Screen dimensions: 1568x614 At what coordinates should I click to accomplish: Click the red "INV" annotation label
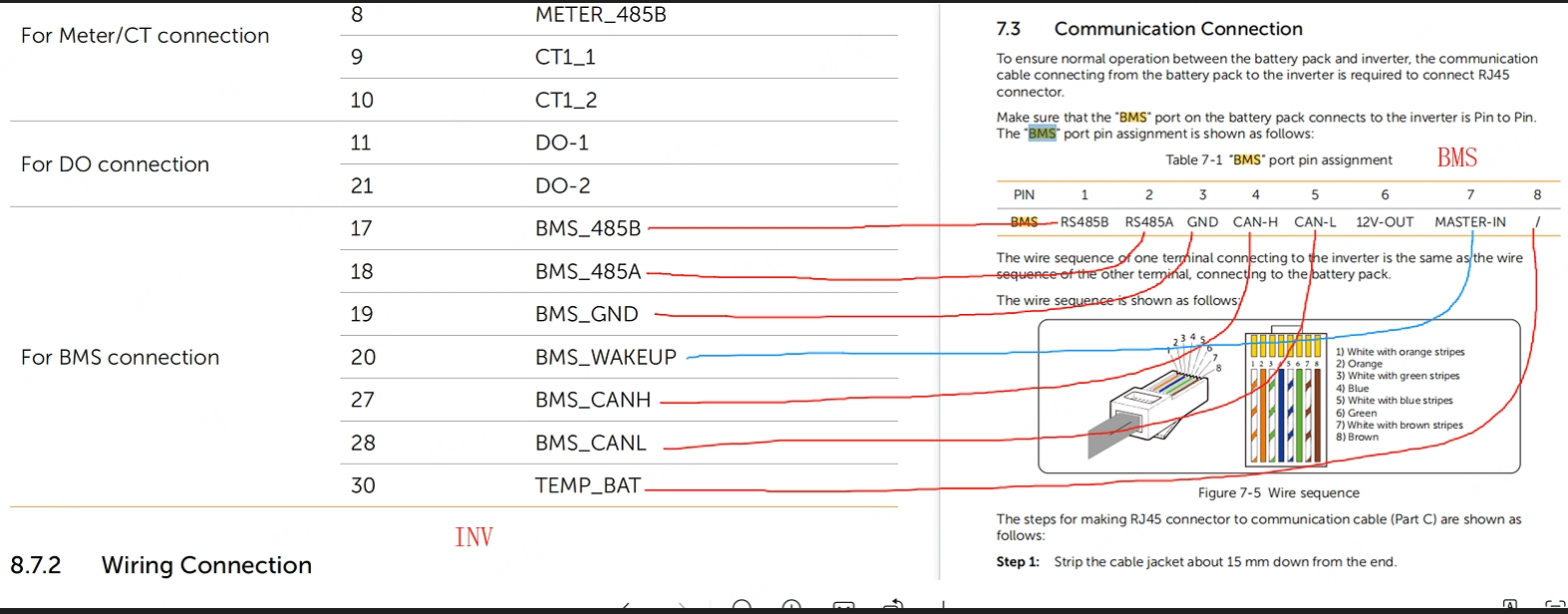click(473, 537)
